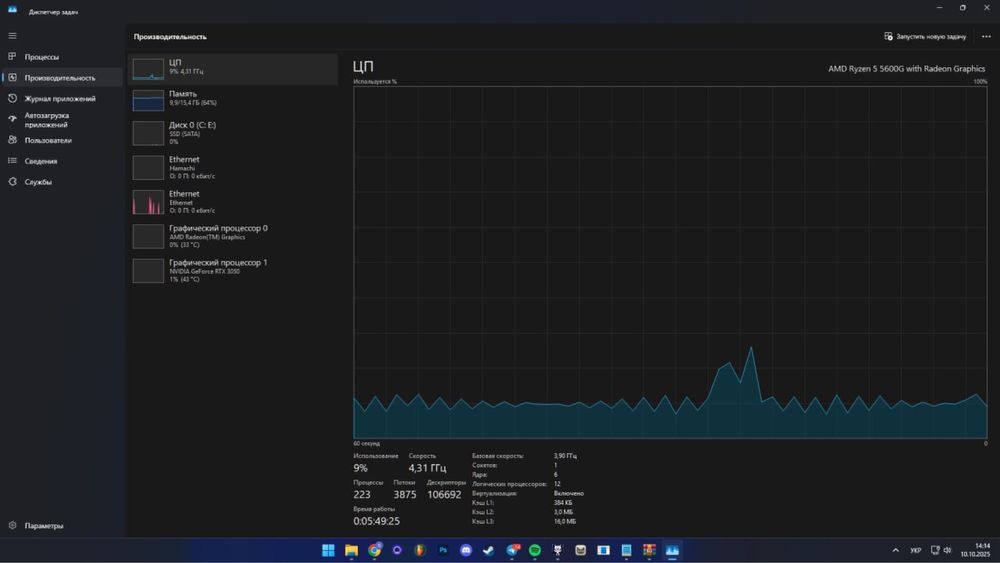The image size is (1000, 563).
Task: Click the AMD Ryzen 5 5600G label
Action: coord(906,68)
